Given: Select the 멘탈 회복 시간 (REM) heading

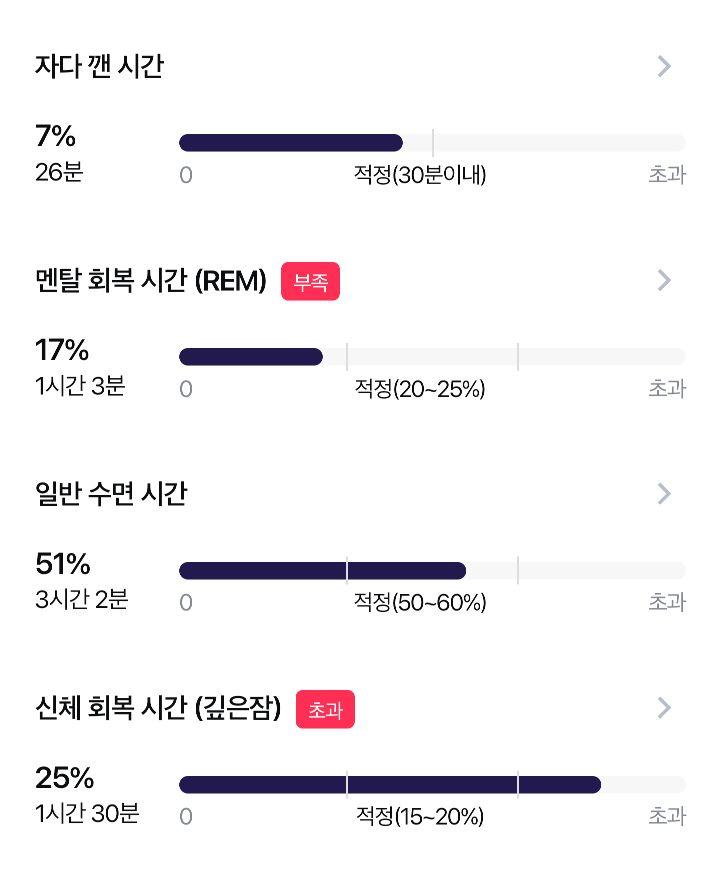Looking at the screenshot, I should tap(151, 280).
